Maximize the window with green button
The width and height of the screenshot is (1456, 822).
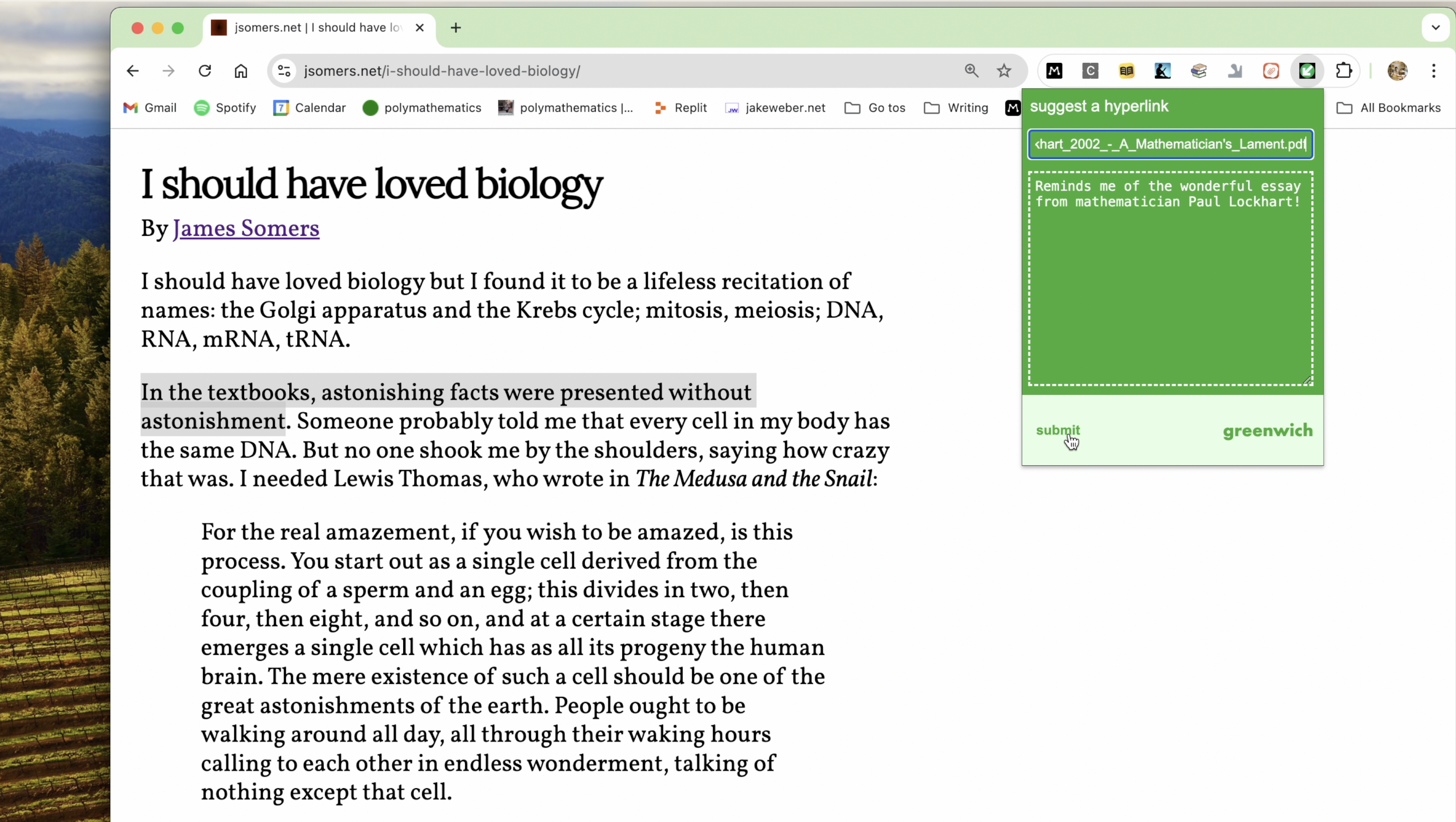tap(178, 27)
